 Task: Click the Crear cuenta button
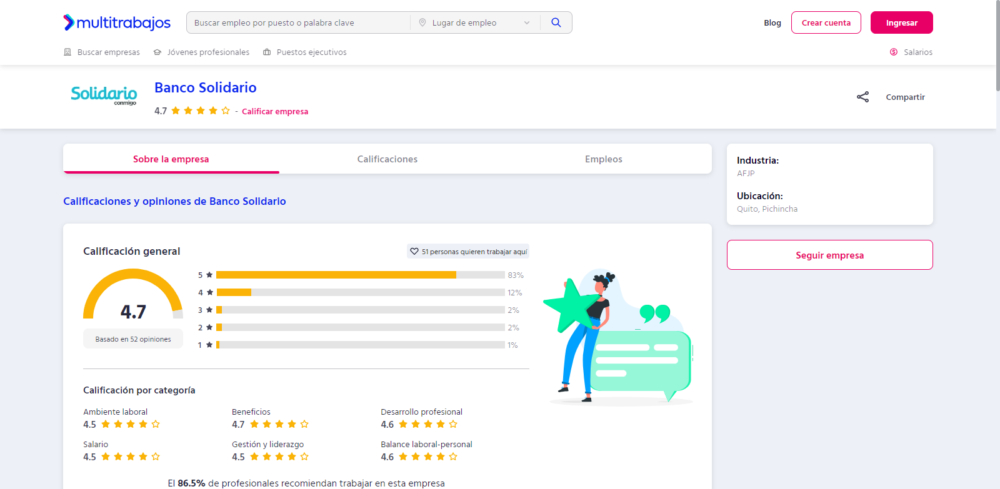click(826, 22)
